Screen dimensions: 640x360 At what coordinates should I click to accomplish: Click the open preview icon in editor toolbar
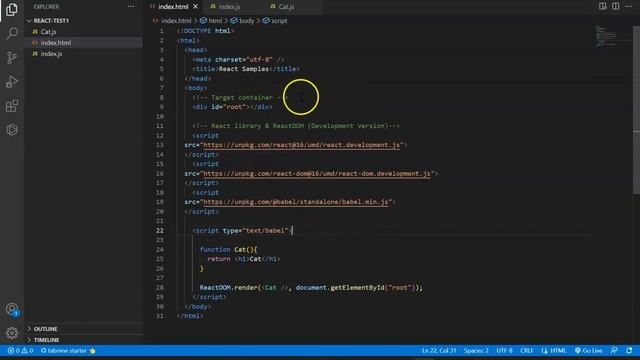coord(602,7)
